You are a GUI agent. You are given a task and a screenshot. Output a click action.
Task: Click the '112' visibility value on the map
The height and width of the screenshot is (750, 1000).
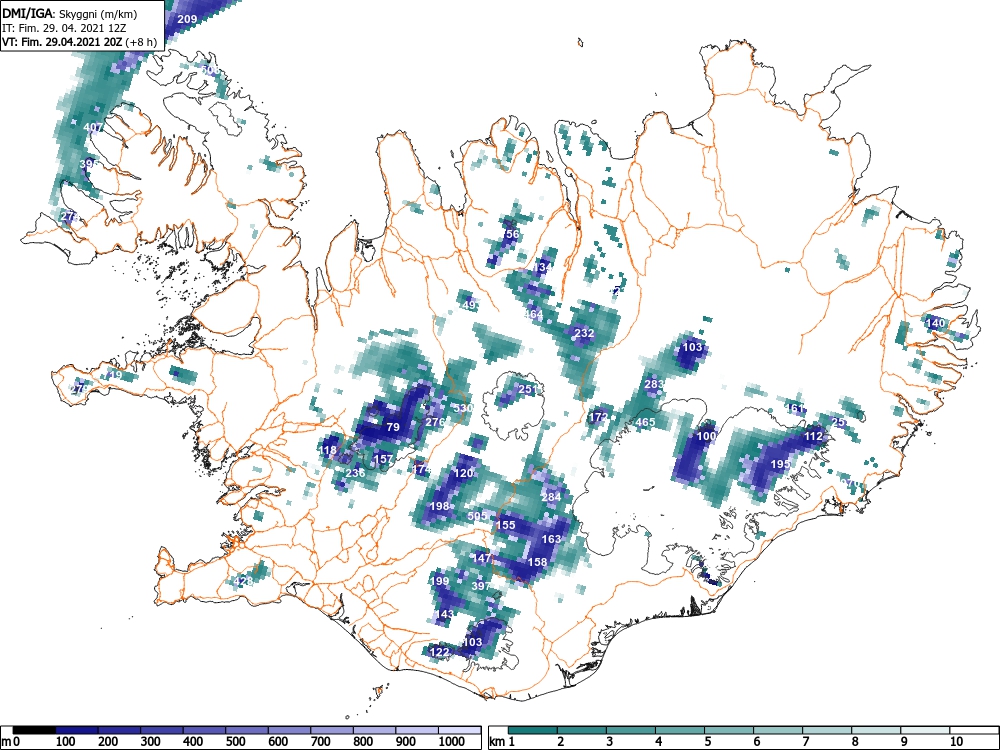click(x=814, y=436)
